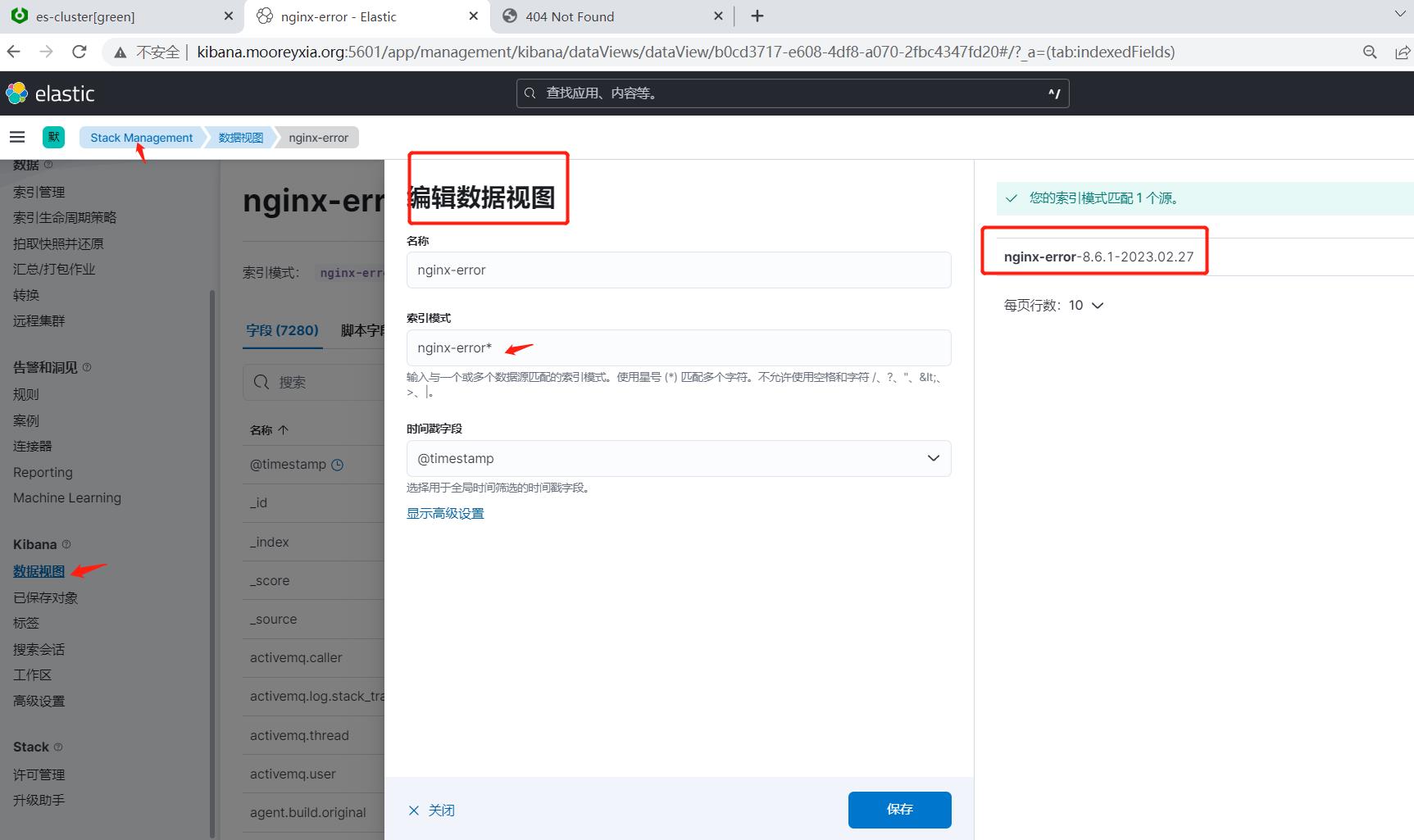Screen dimensions: 1414x840
Task: Open the 时间戳字段 @timestamp dropdown
Action: (x=679, y=458)
